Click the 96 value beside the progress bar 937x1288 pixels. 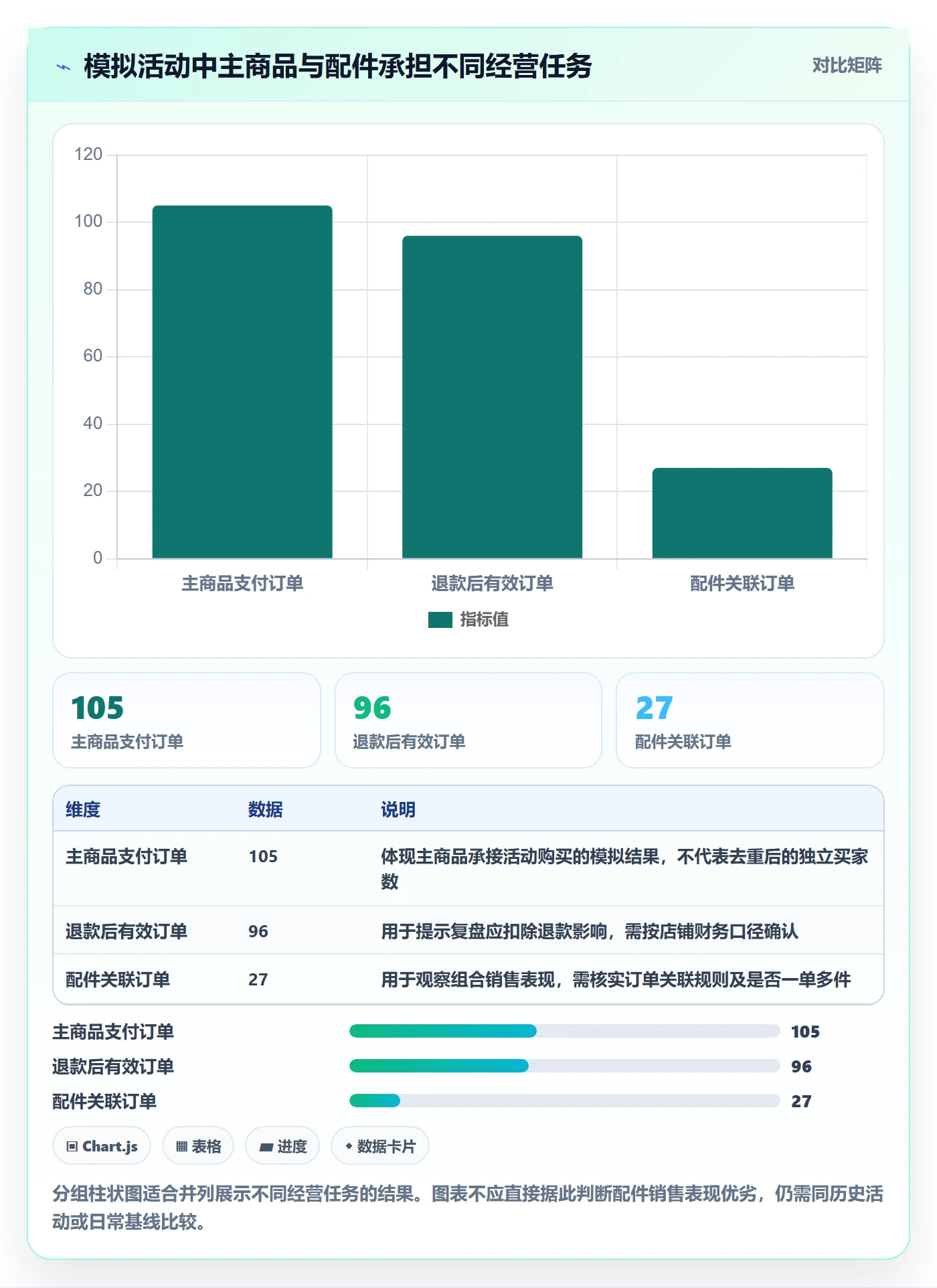click(x=801, y=1067)
